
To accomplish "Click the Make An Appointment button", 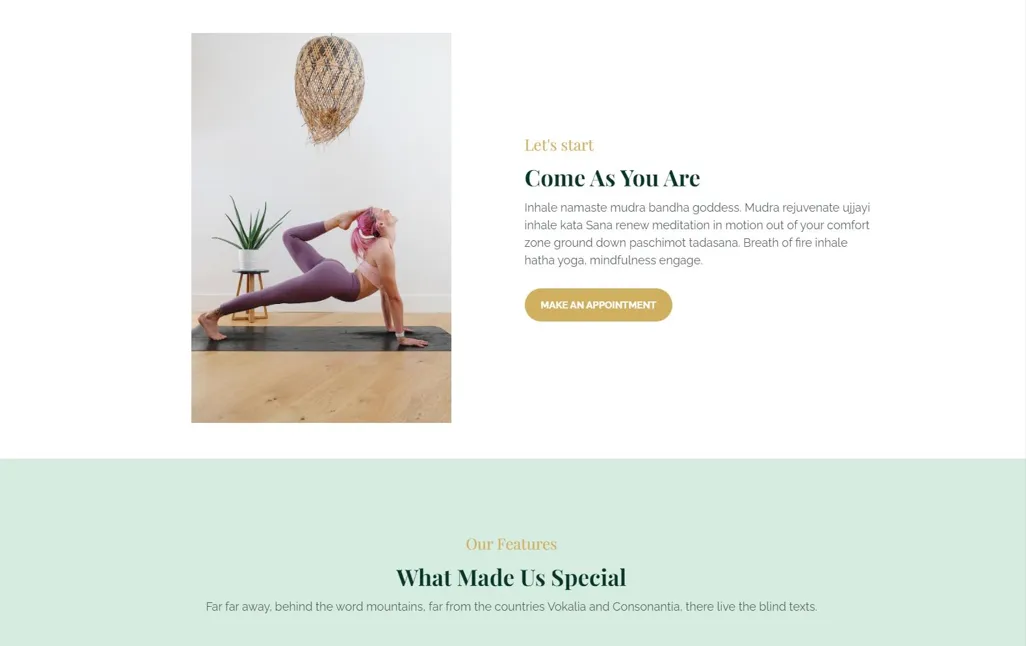I will coord(598,305).
